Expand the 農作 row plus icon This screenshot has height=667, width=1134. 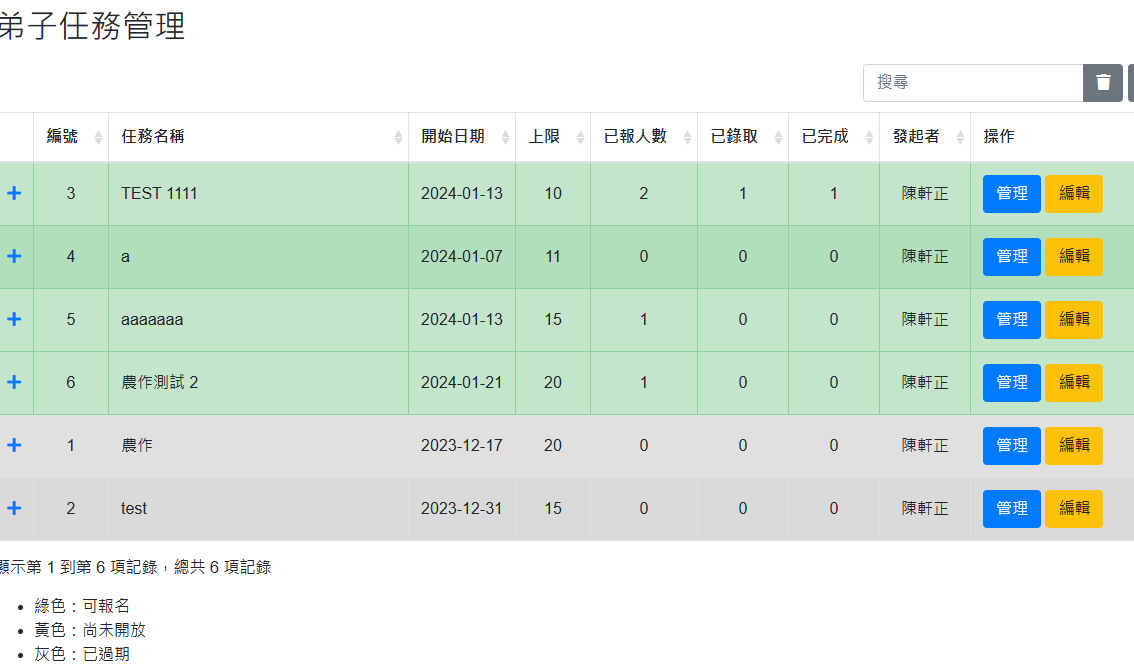coord(14,446)
